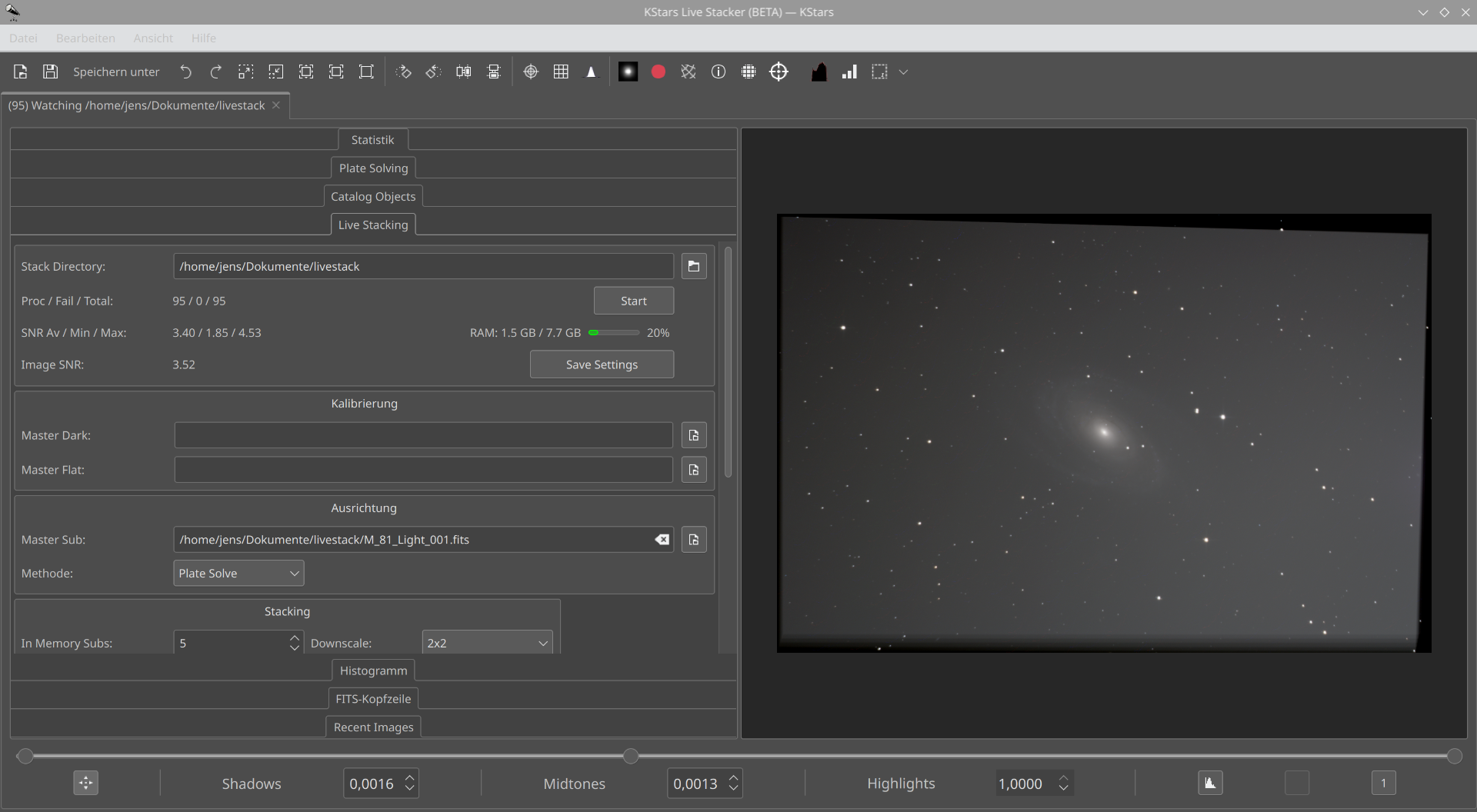Click the zoom out icon
The width and height of the screenshot is (1477, 812).
[276, 72]
